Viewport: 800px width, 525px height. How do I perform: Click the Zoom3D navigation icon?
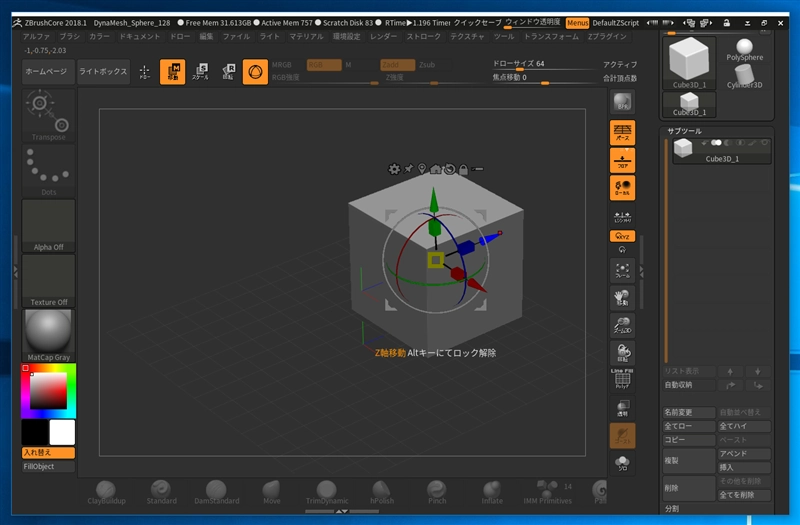click(622, 326)
